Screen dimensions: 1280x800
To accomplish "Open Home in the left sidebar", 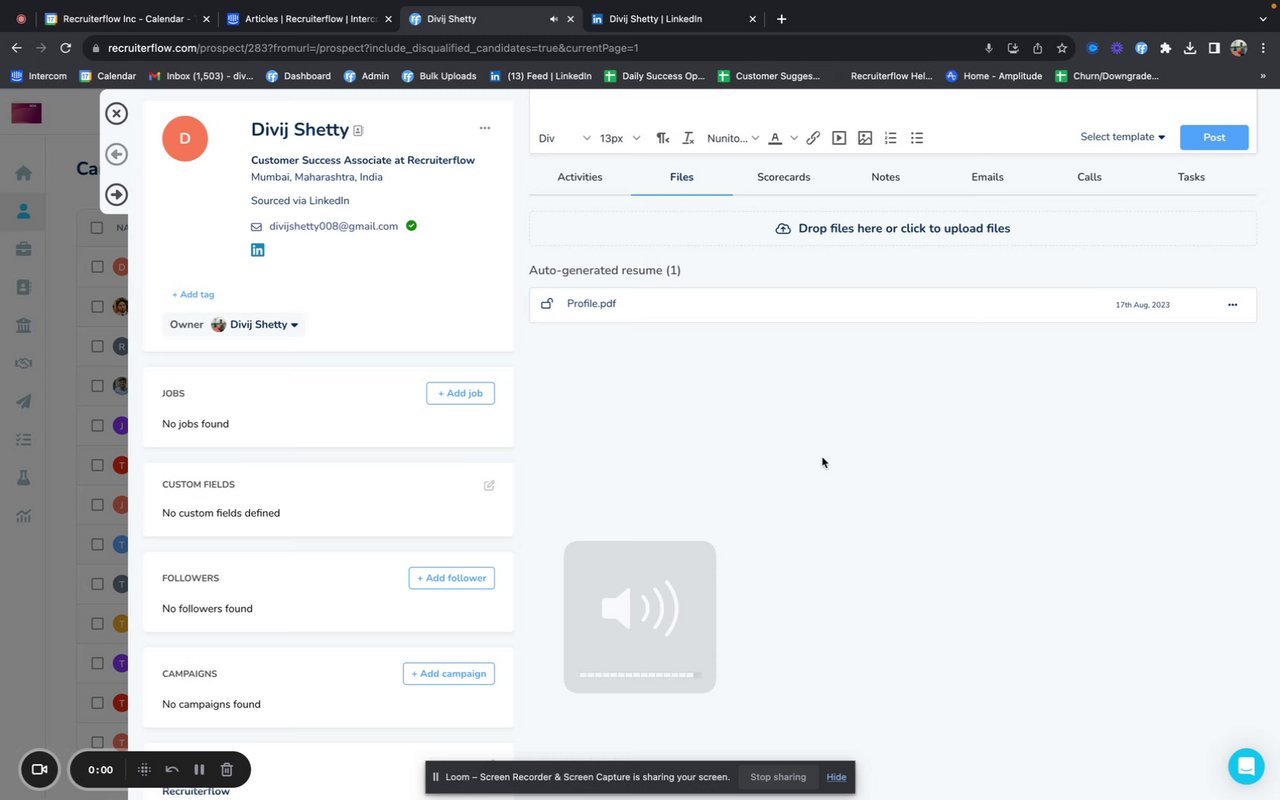I will click(x=24, y=173).
